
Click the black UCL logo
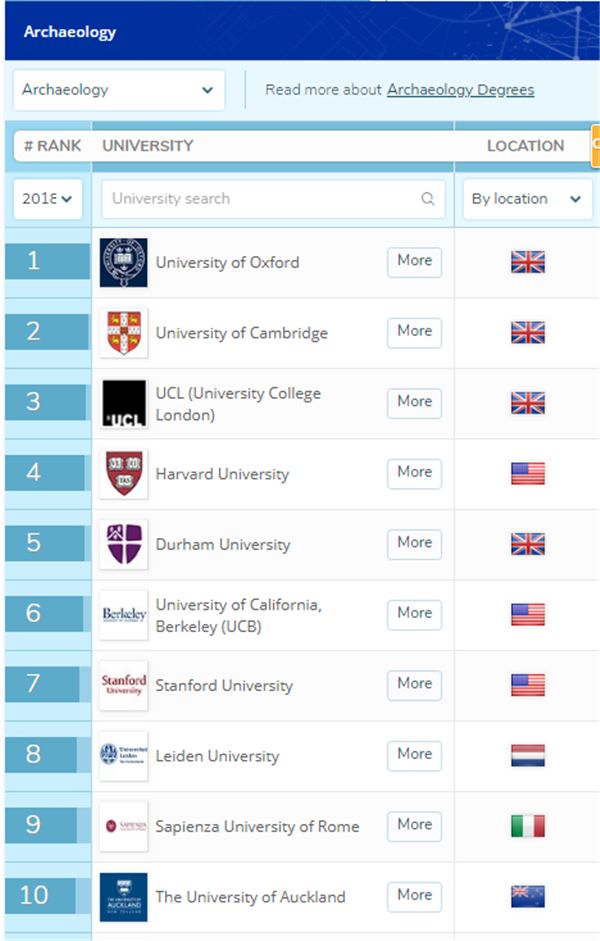(x=124, y=403)
